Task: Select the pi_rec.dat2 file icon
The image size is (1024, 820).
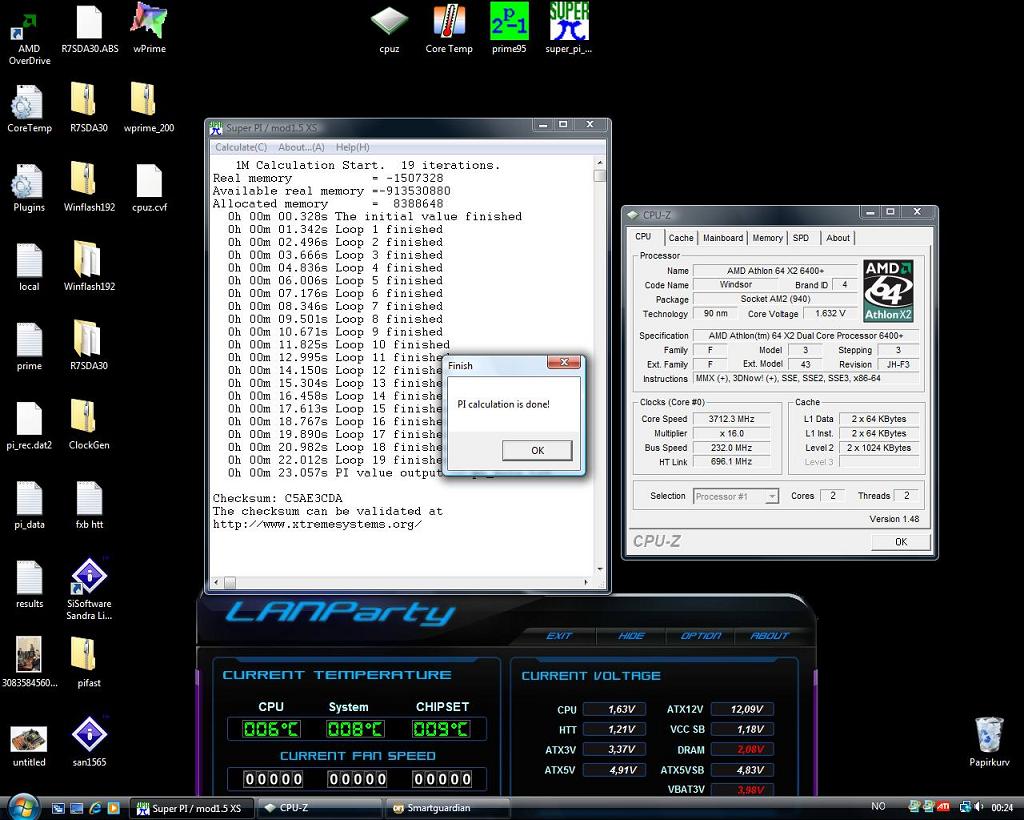Action: tap(29, 426)
